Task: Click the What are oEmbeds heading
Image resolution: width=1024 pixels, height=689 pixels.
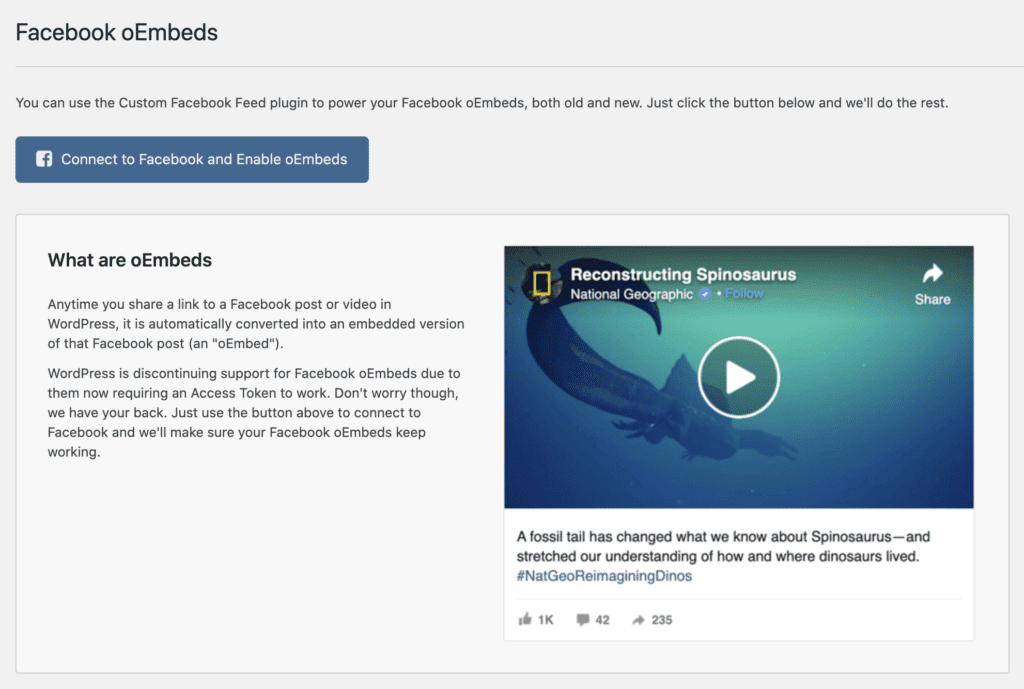Action: click(x=130, y=260)
